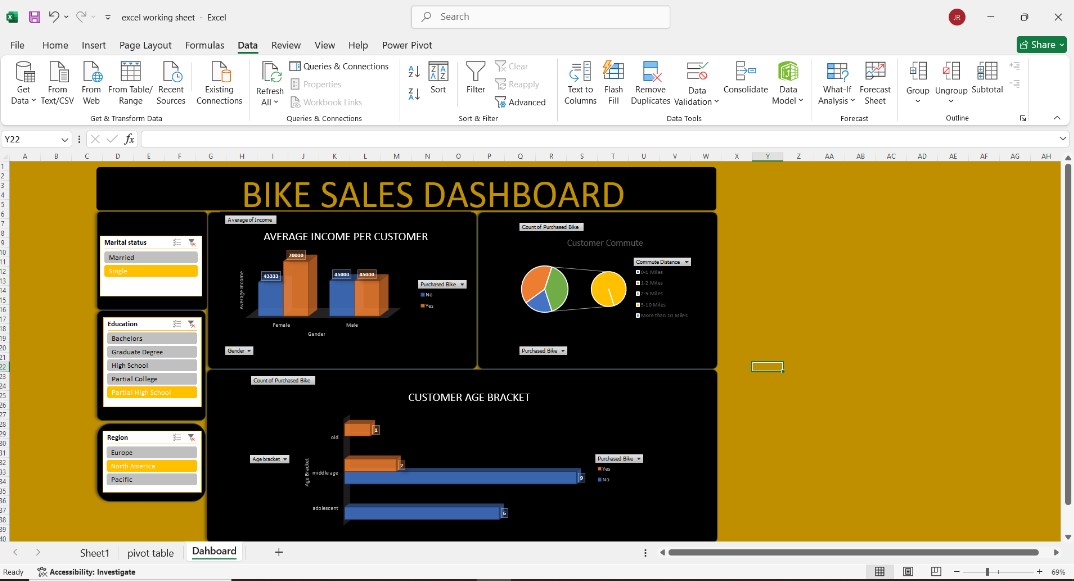Expand the Name Box dropdown
This screenshot has height=581, width=1074.
click(64, 139)
